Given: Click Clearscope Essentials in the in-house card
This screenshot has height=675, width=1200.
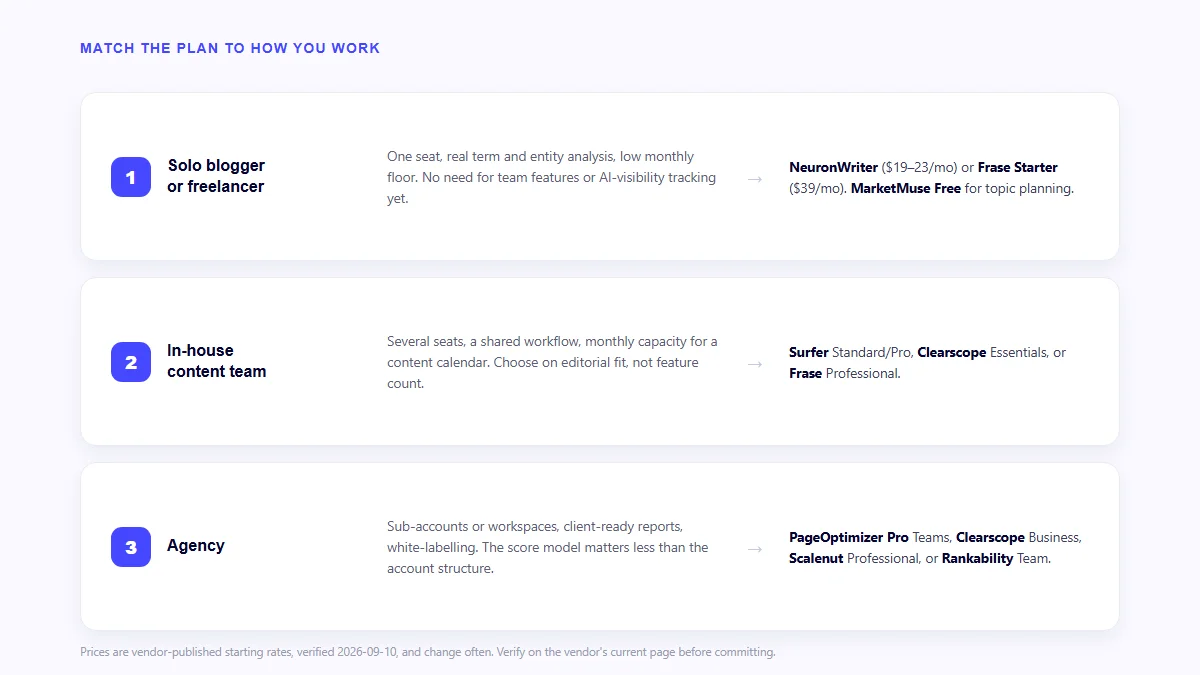Looking at the screenshot, I should point(984,352).
